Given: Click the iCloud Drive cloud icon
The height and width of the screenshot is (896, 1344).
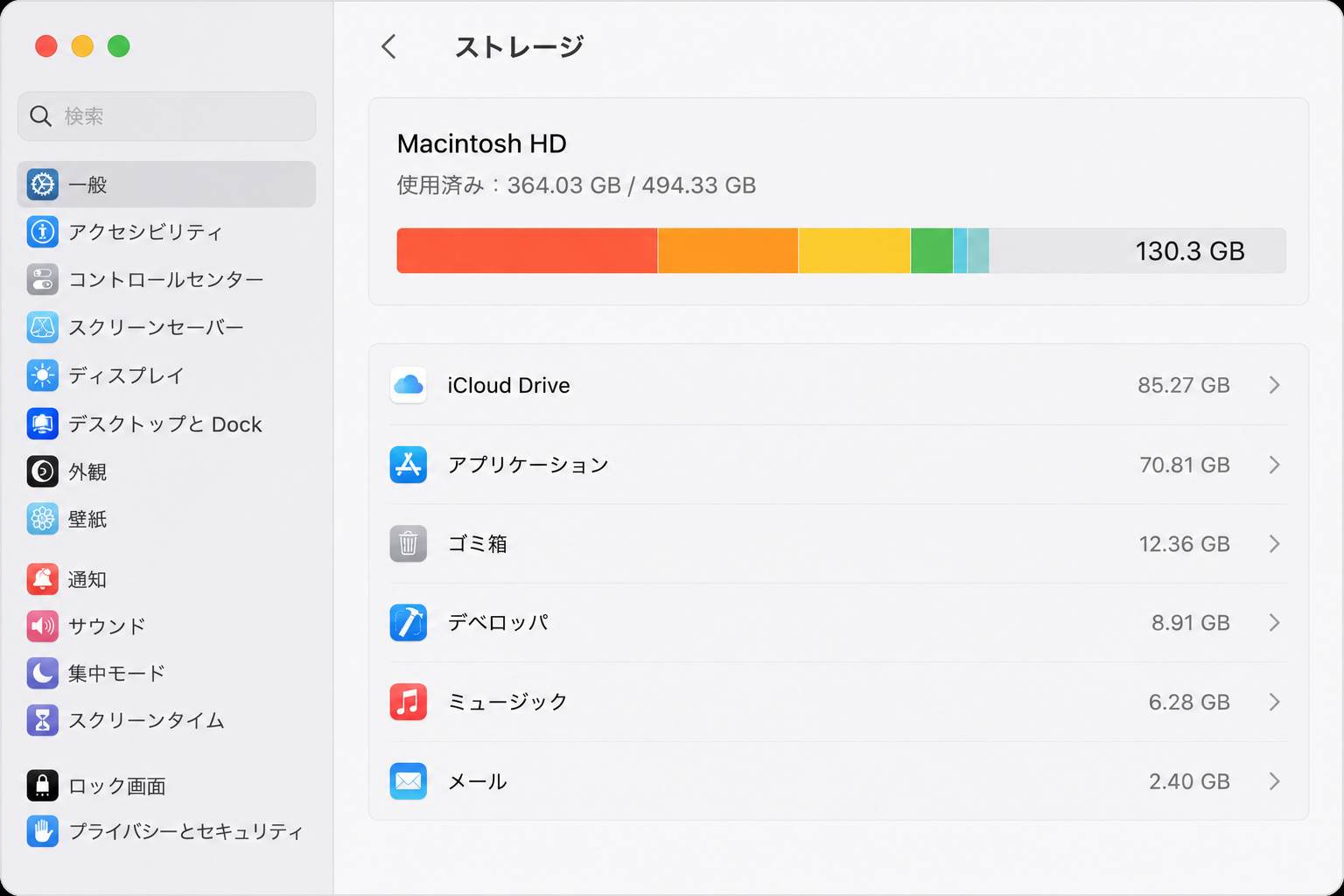Looking at the screenshot, I should pyautogui.click(x=409, y=385).
